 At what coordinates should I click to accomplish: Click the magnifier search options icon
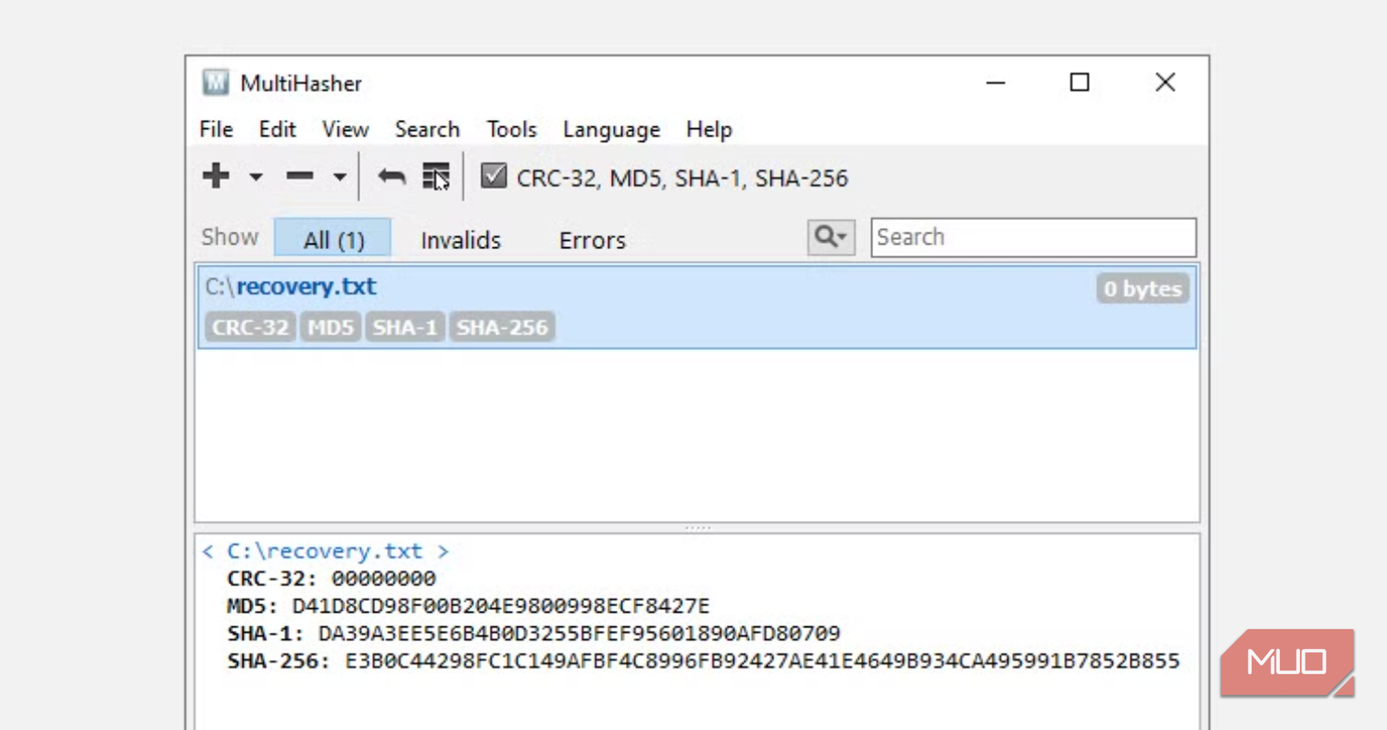pos(831,237)
